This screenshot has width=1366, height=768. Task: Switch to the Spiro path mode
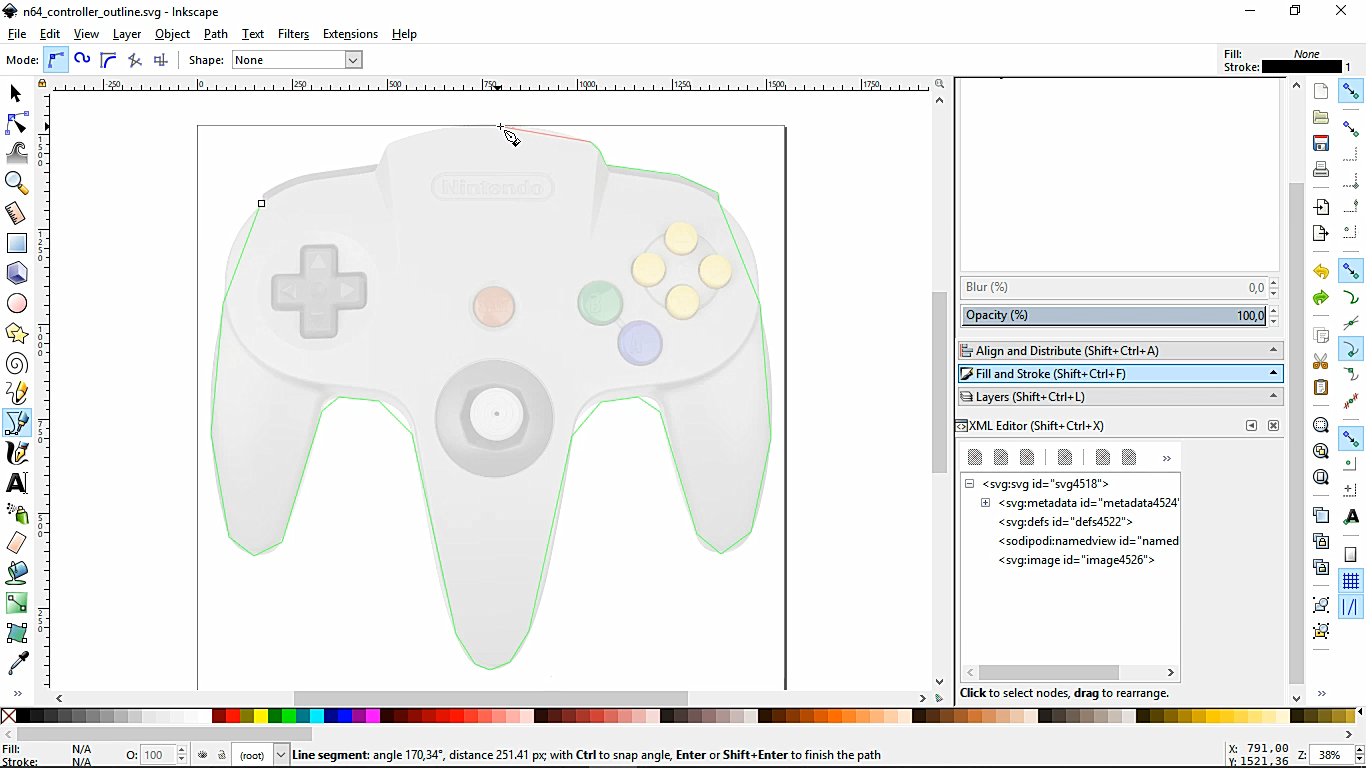click(81, 60)
